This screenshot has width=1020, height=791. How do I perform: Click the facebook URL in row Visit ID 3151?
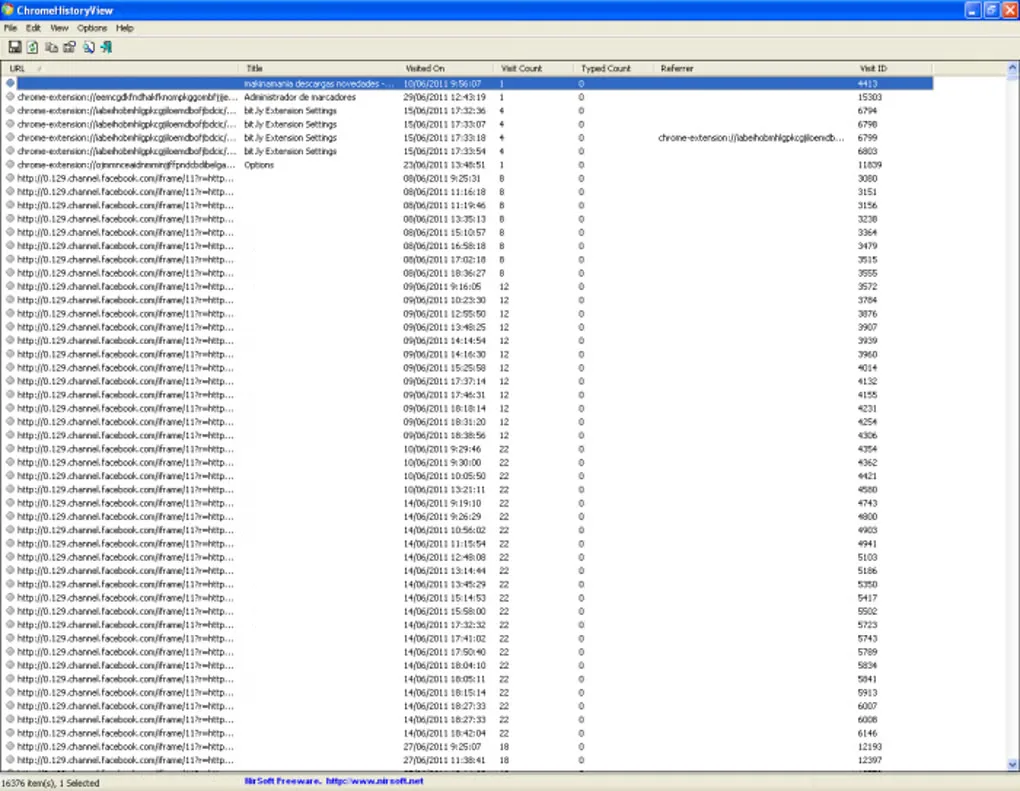pyautogui.click(x=126, y=192)
